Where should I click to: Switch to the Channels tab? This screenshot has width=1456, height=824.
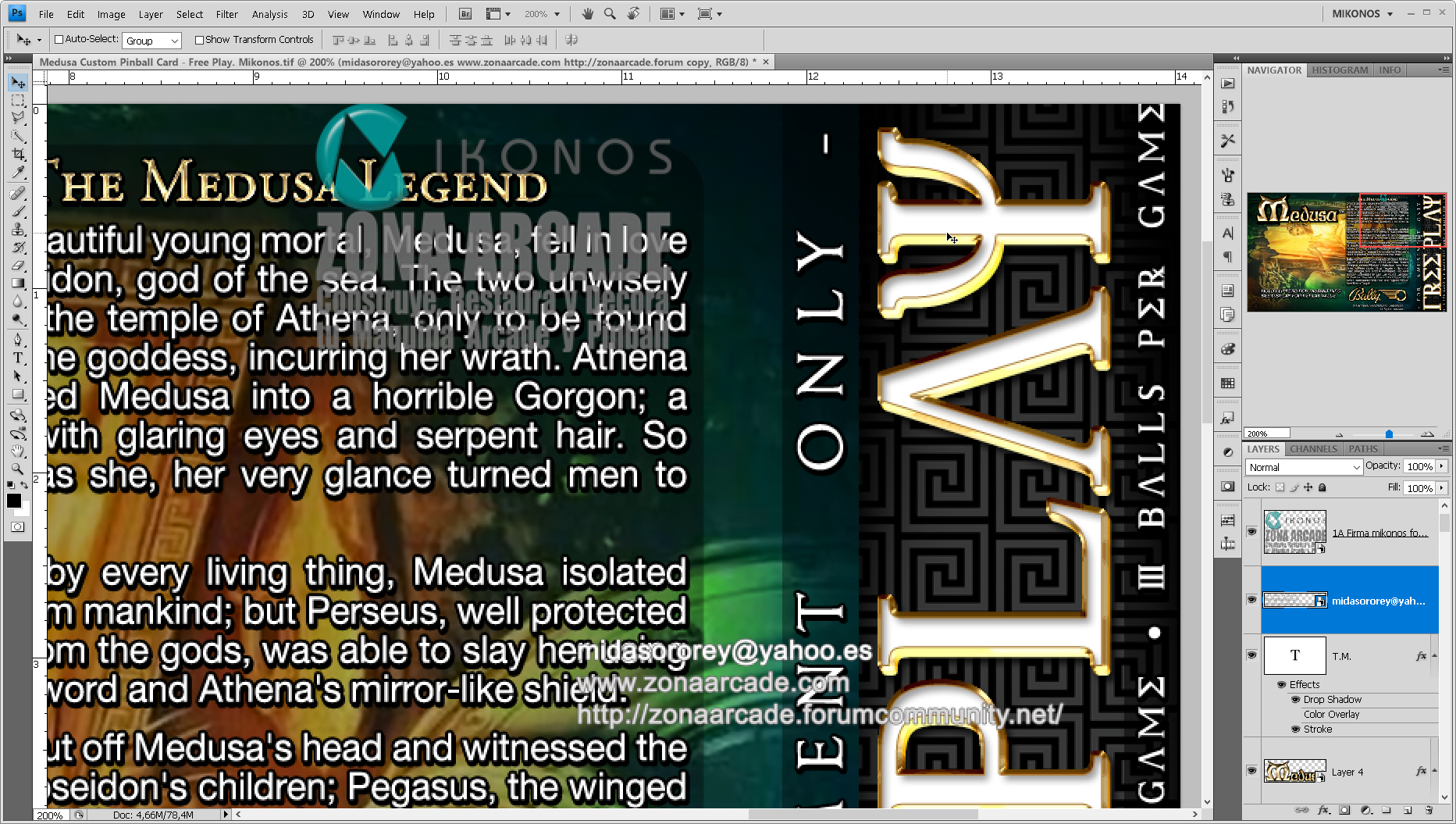tap(1313, 449)
